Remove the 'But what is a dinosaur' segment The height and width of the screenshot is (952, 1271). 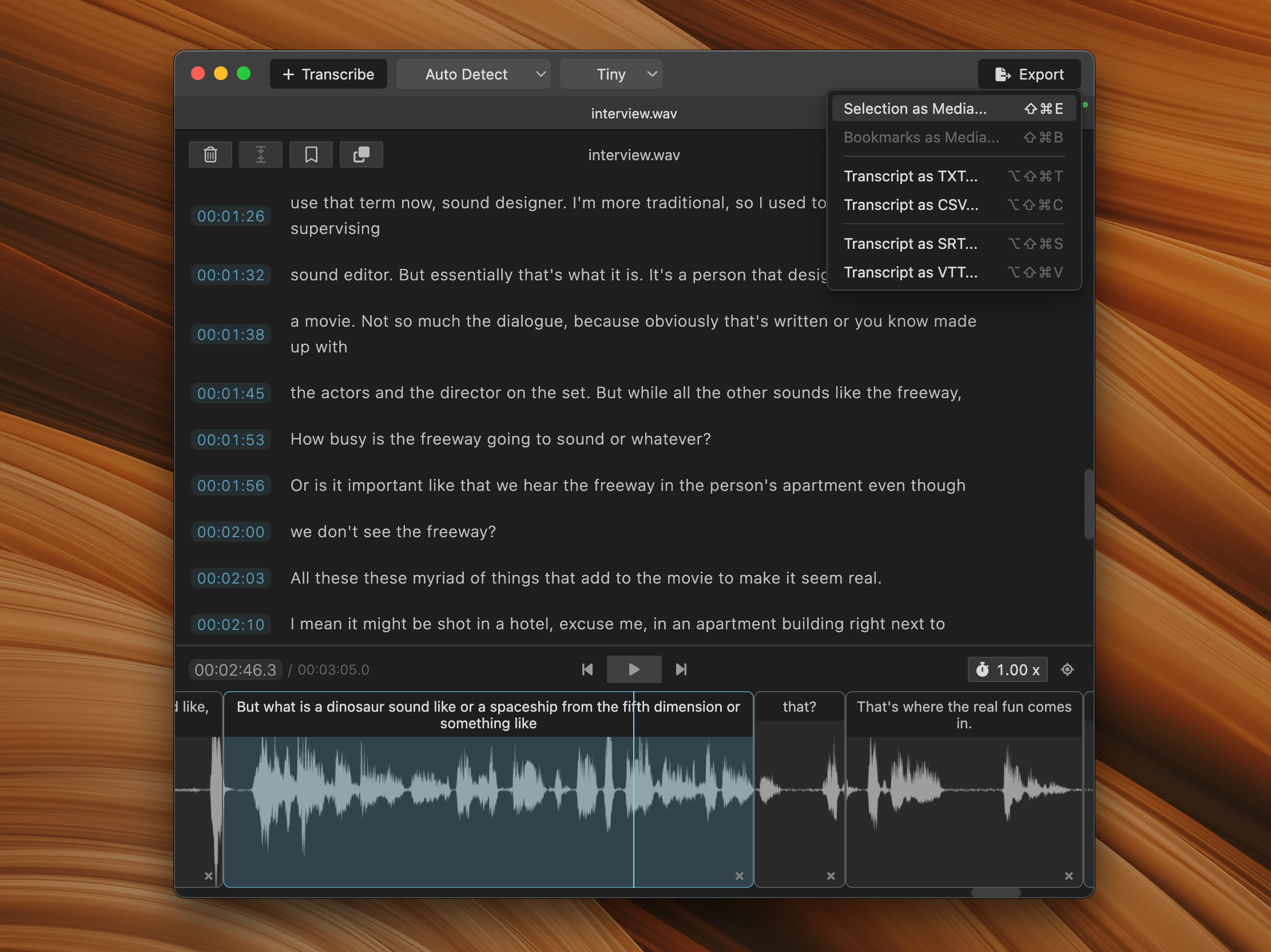click(x=740, y=875)
